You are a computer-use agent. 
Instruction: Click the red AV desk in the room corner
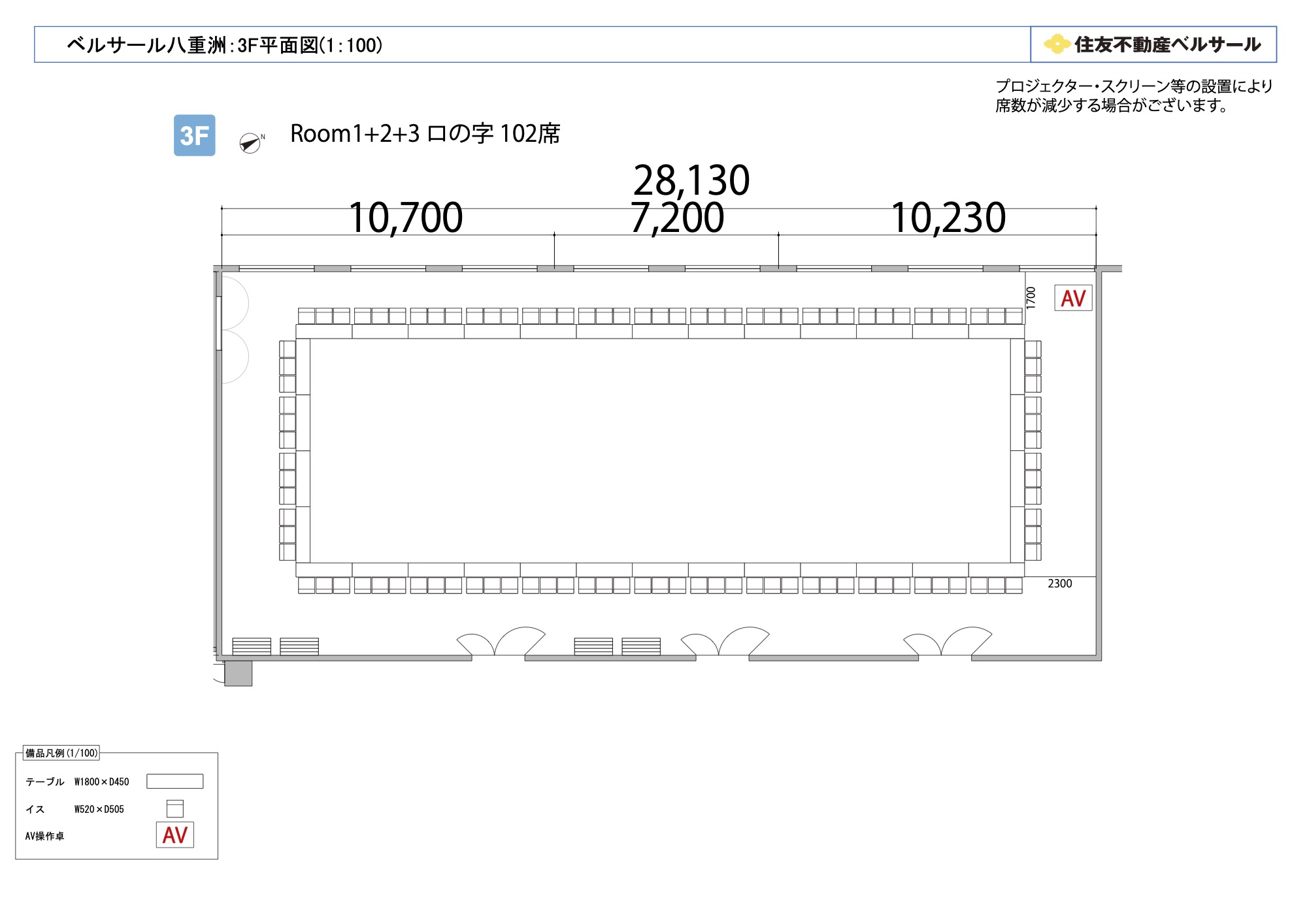1073,298
